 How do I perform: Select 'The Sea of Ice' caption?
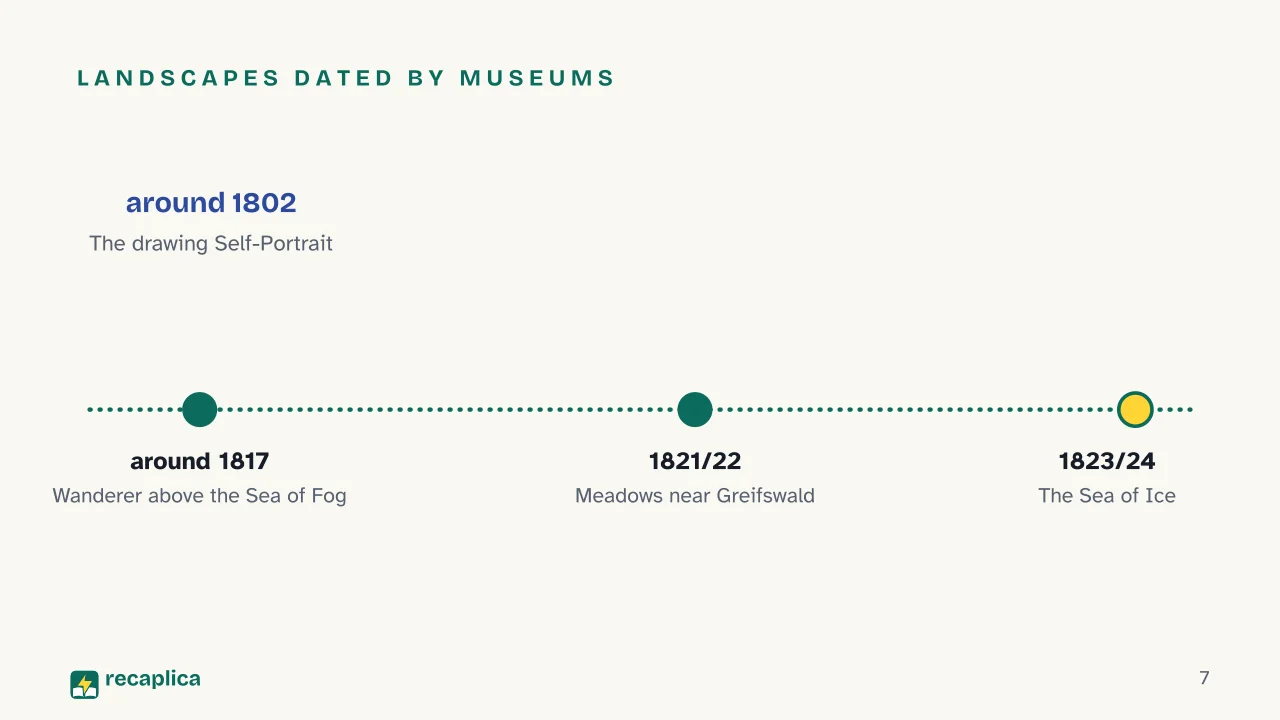point(1107,495)
